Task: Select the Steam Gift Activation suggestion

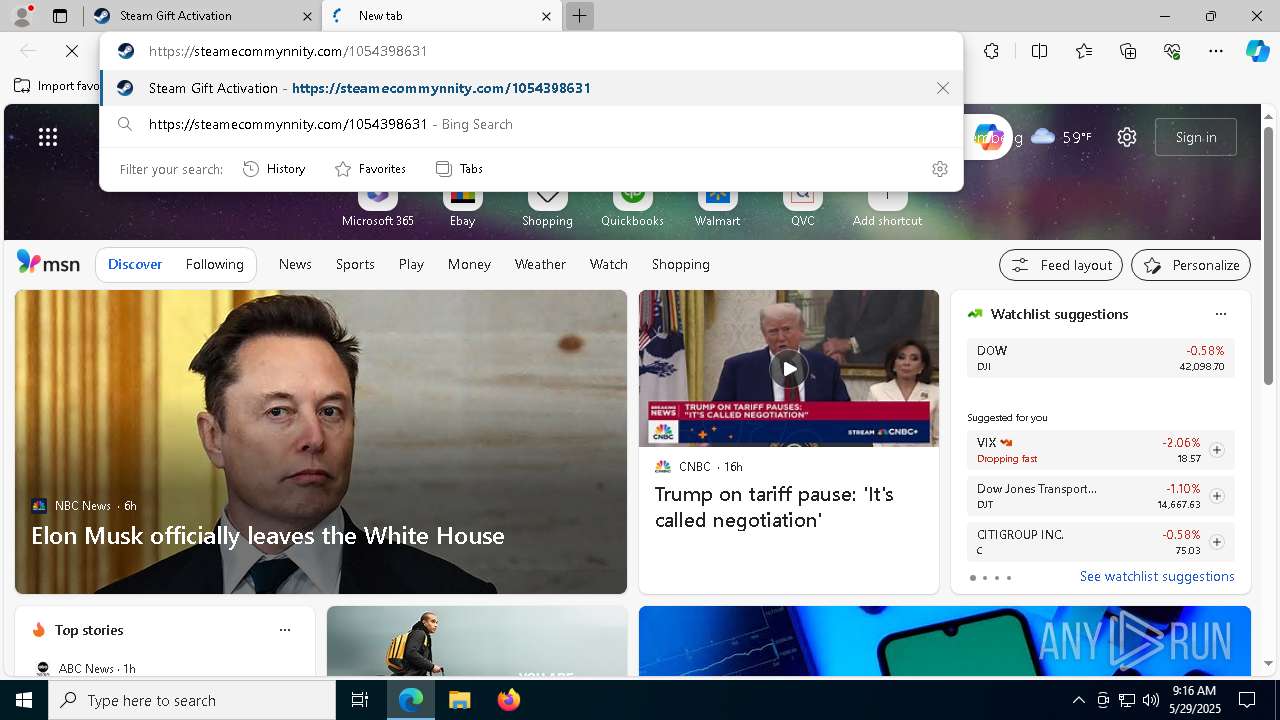Action: (x=531, y=88)
